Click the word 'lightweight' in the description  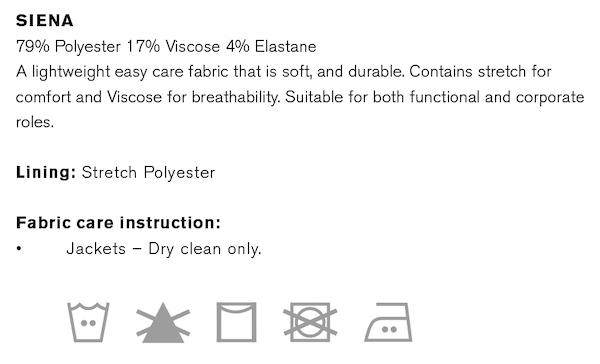coord(71,72)
